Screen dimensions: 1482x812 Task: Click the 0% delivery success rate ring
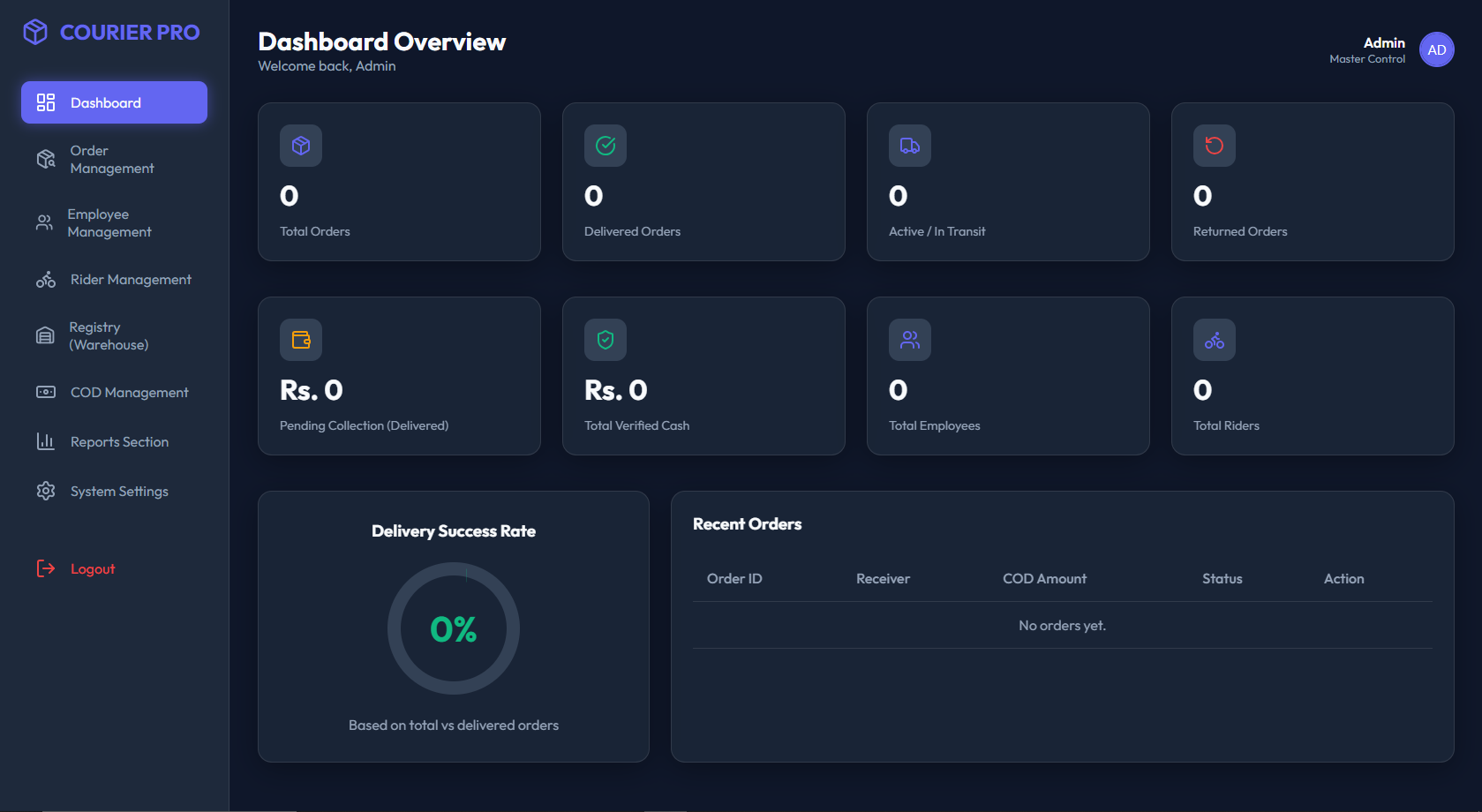pos(454,628)
